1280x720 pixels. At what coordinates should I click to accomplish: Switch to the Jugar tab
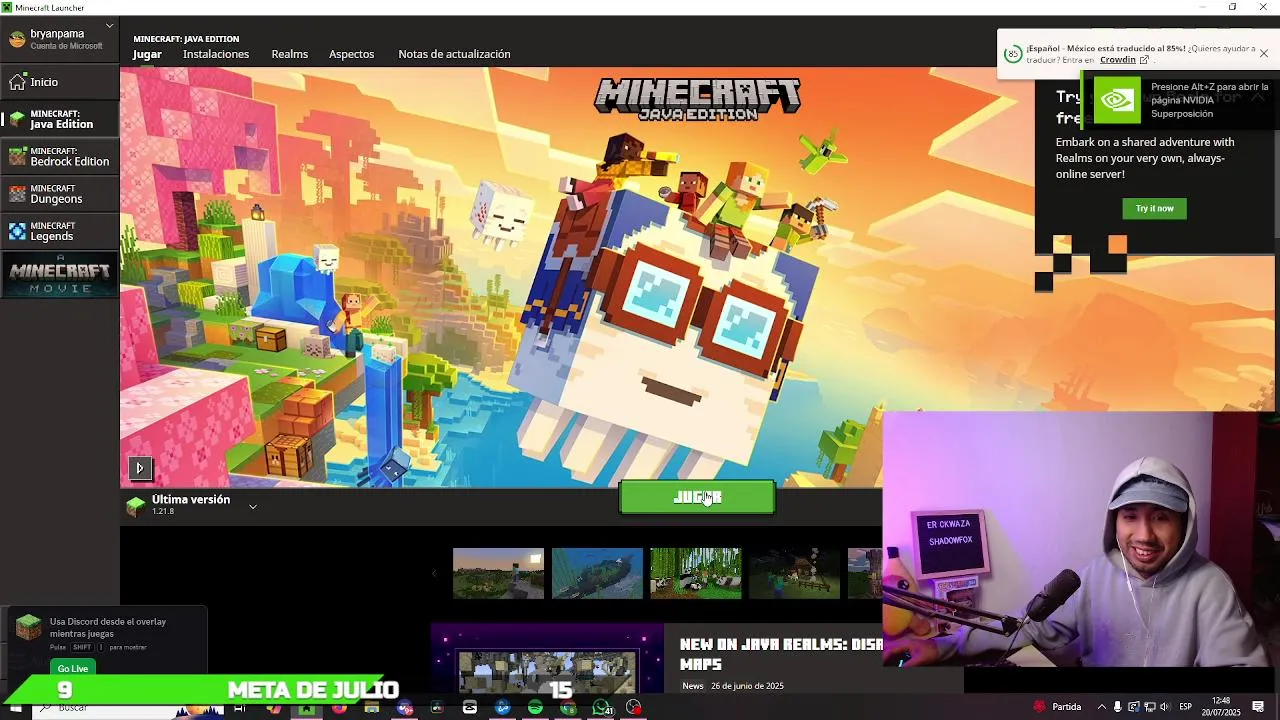147,54
